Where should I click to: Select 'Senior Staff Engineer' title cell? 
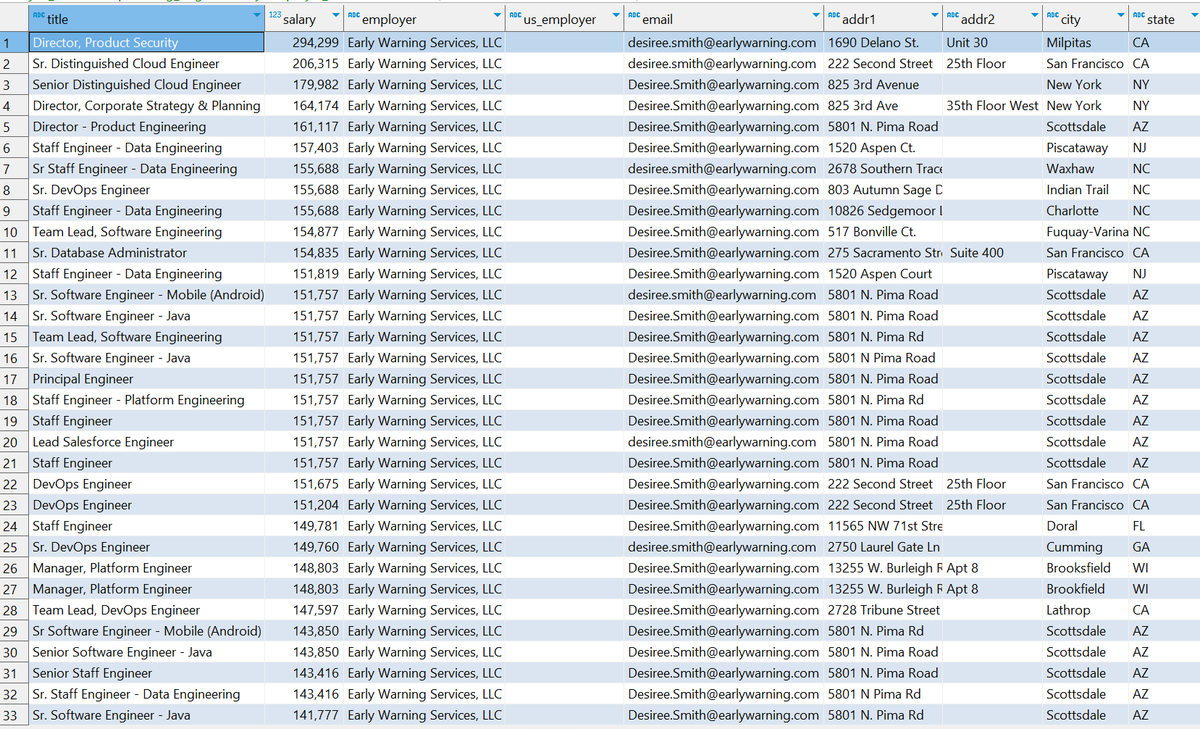click(147, 673)
